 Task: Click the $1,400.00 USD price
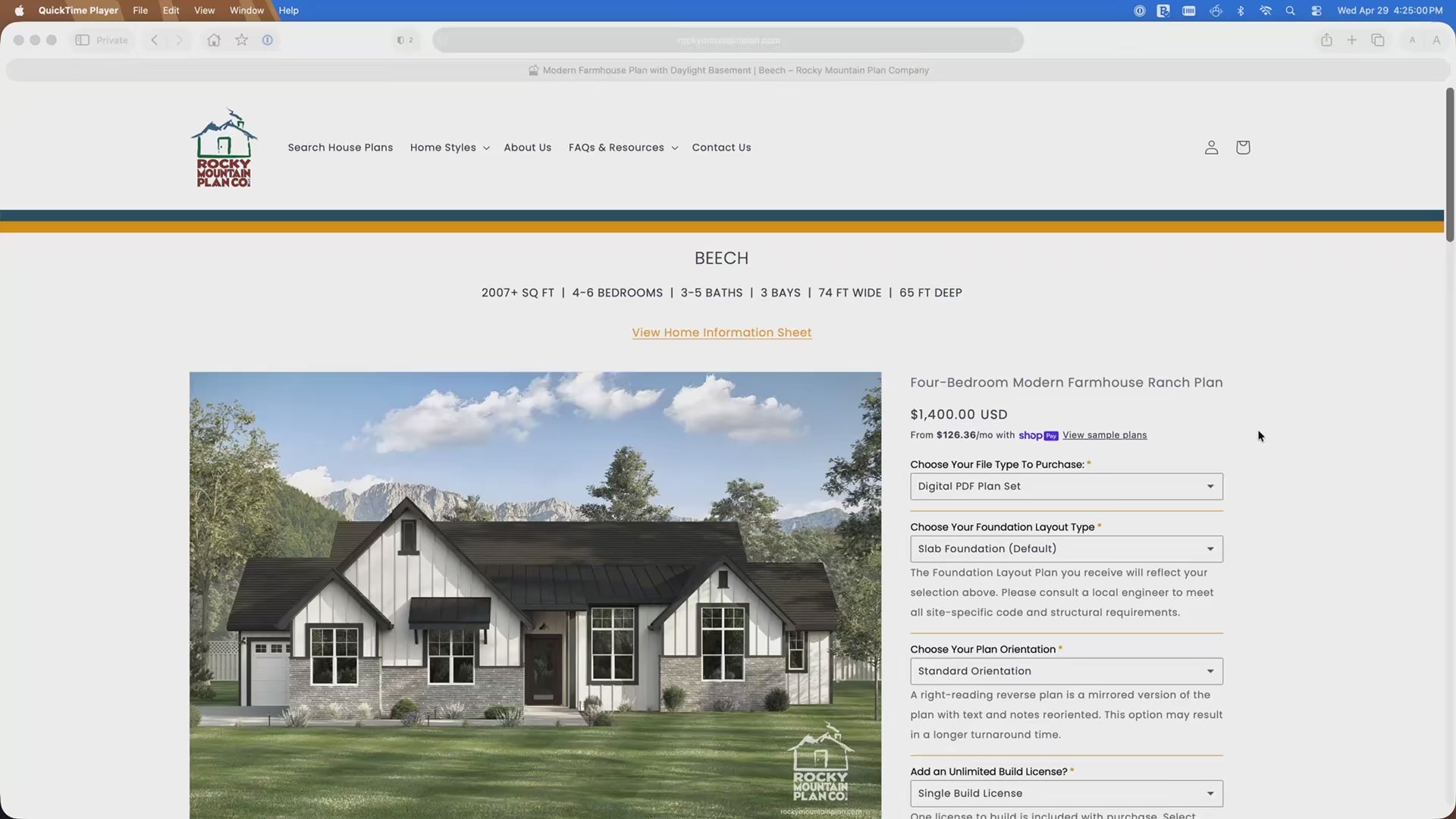959,415
